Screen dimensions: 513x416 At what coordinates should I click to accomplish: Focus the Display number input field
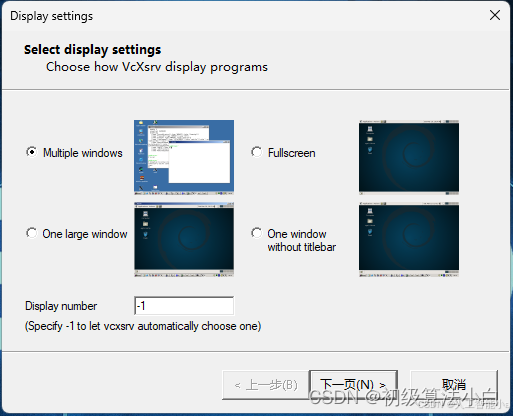pos(184,306)
